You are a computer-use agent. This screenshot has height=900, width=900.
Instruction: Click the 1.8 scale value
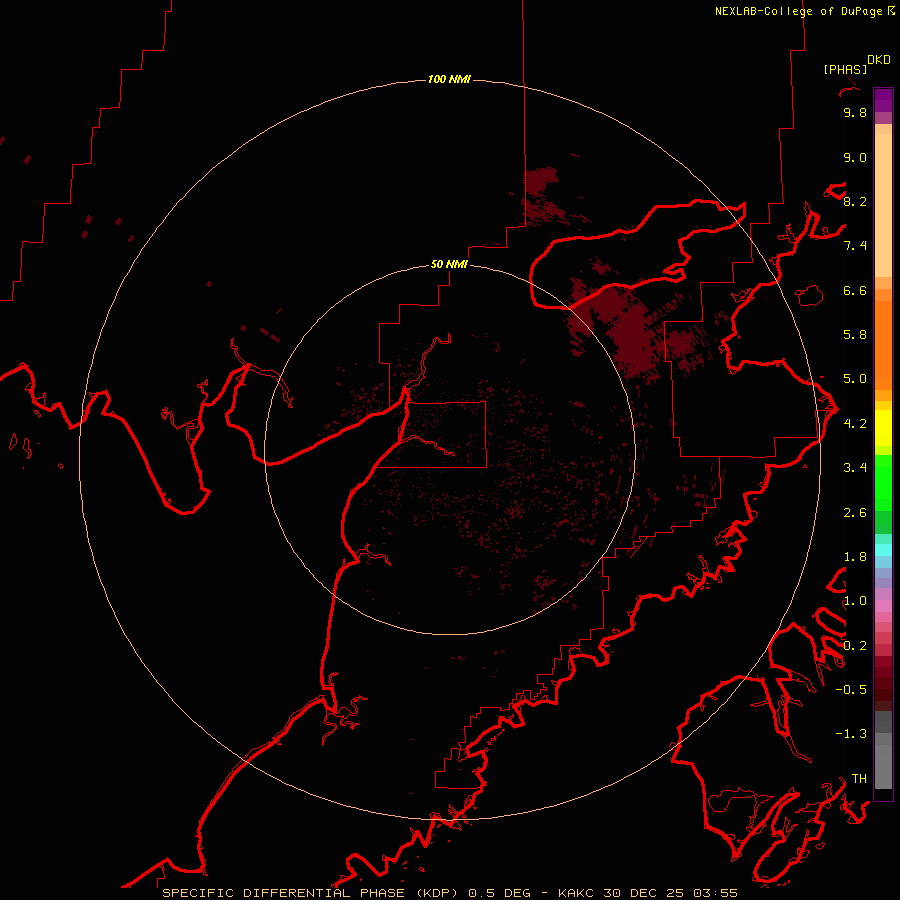pos(855,557)
